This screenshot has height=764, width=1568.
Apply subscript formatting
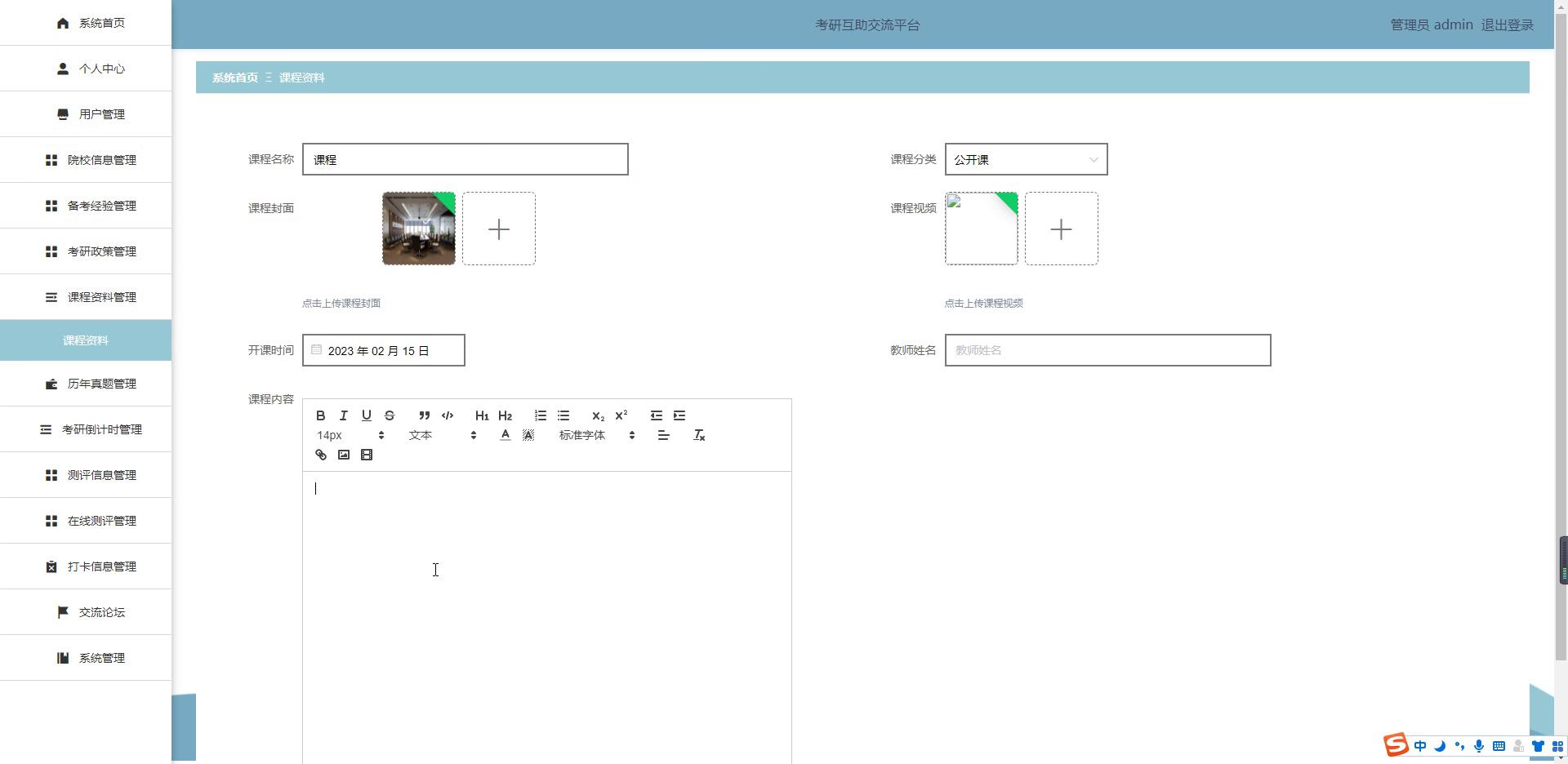[x=598, y=415]
